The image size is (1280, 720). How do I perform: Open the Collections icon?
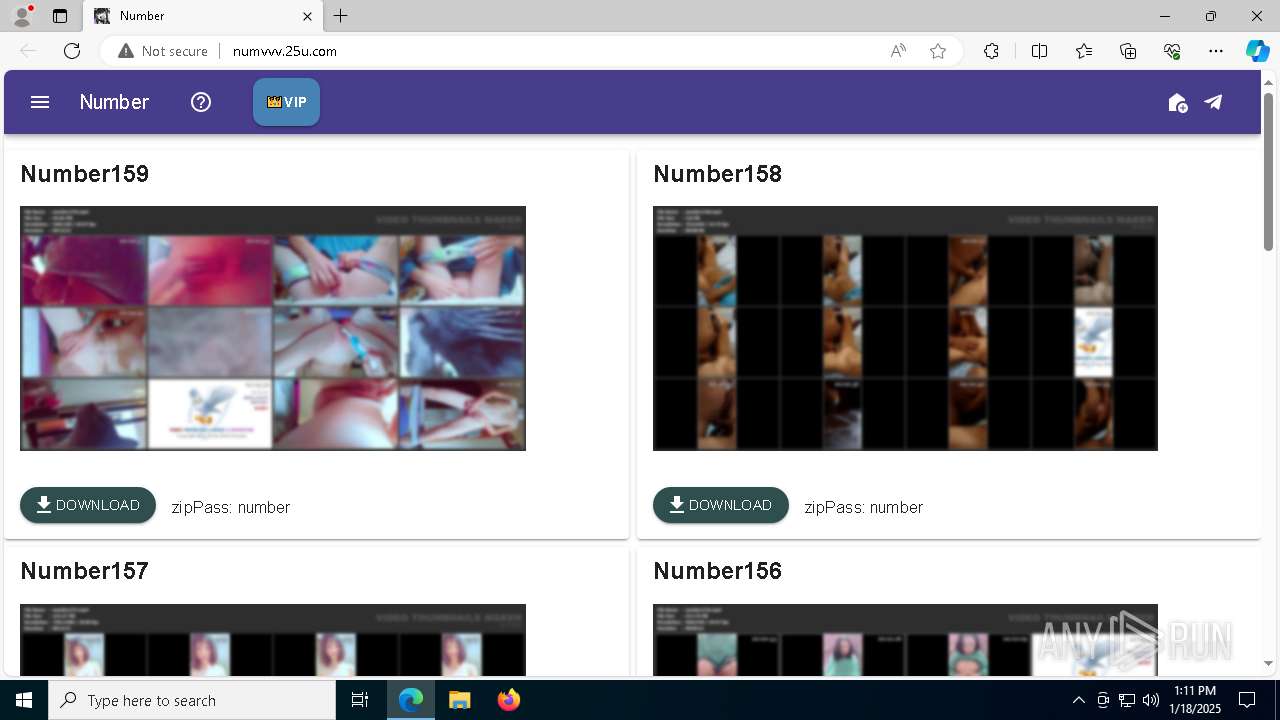point(1128,51)
